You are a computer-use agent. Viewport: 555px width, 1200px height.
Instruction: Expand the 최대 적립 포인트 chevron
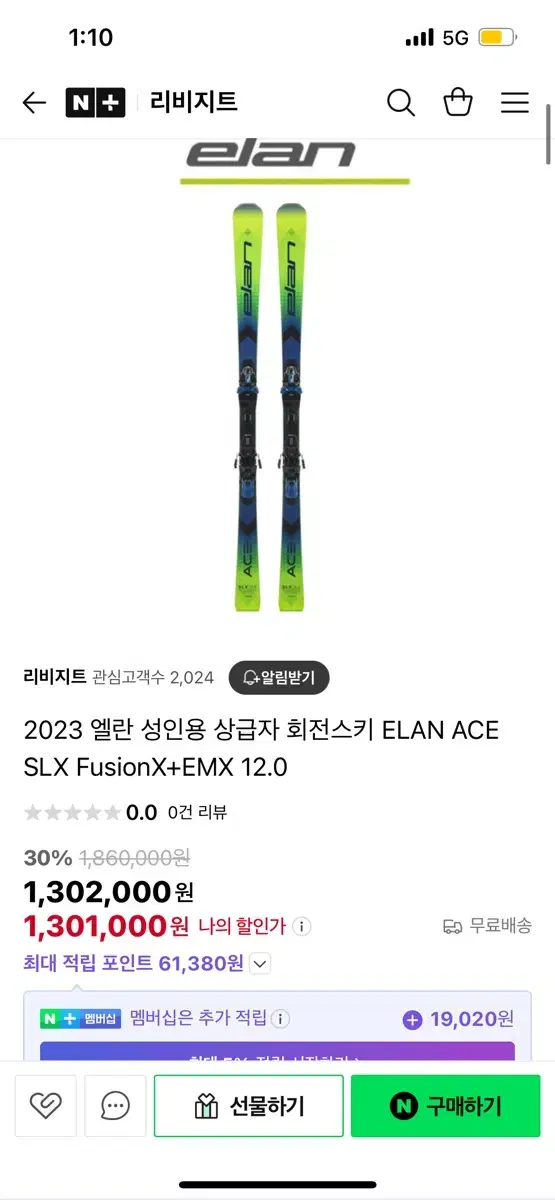click(260, 964)
